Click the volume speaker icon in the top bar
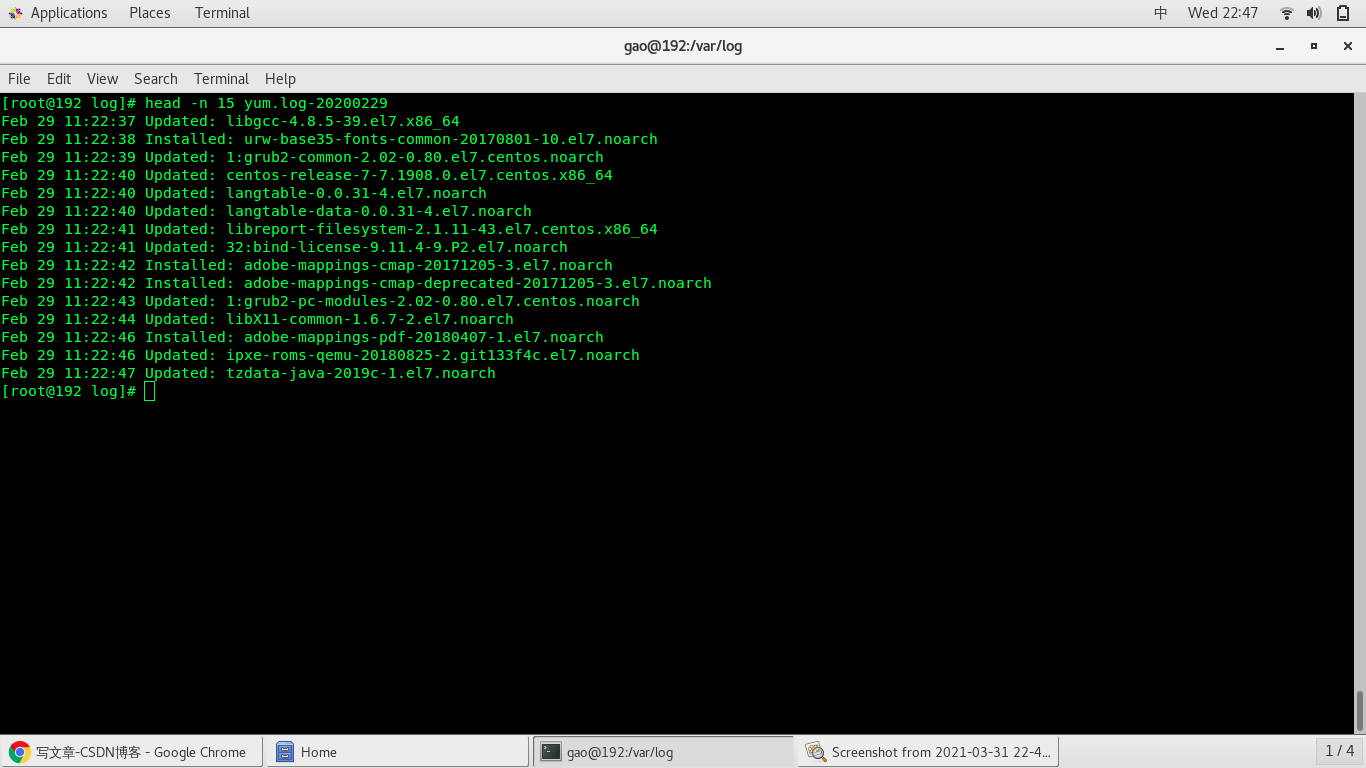Image resolution: width=1366 pixels, height=768 pixels. click(1312, 13)
